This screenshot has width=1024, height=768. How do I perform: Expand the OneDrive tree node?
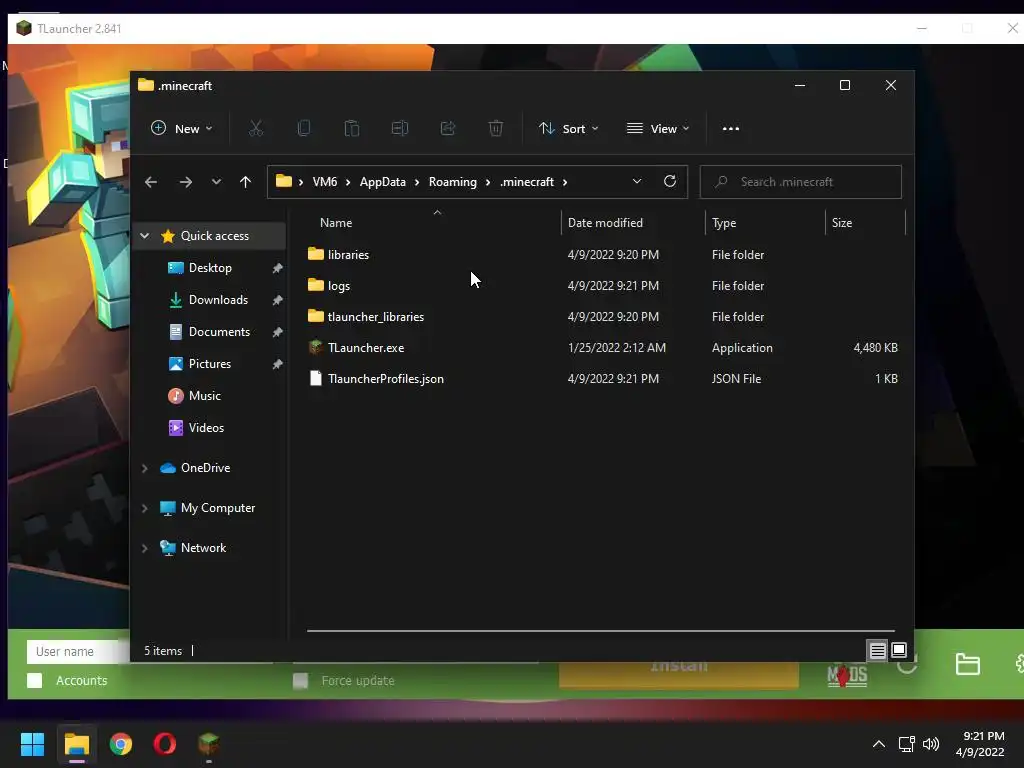click(x=145, y=468)
